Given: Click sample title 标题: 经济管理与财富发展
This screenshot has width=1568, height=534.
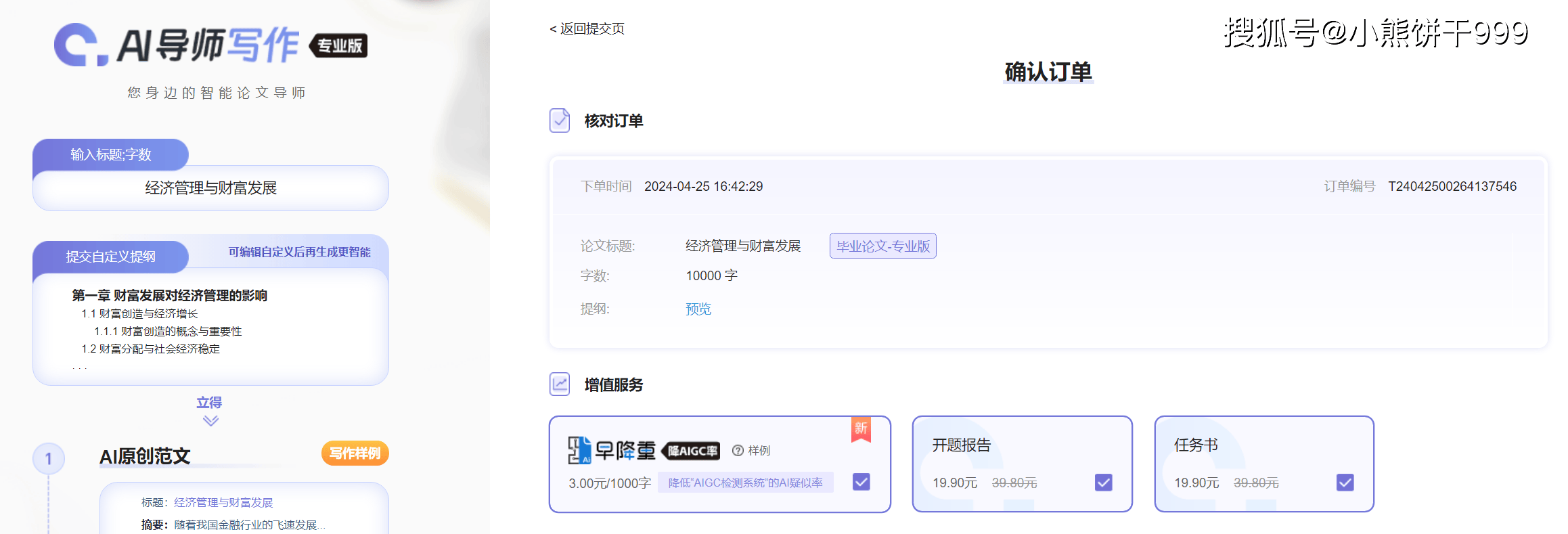Looking at the screenshot, I should (x=207, y=502).
